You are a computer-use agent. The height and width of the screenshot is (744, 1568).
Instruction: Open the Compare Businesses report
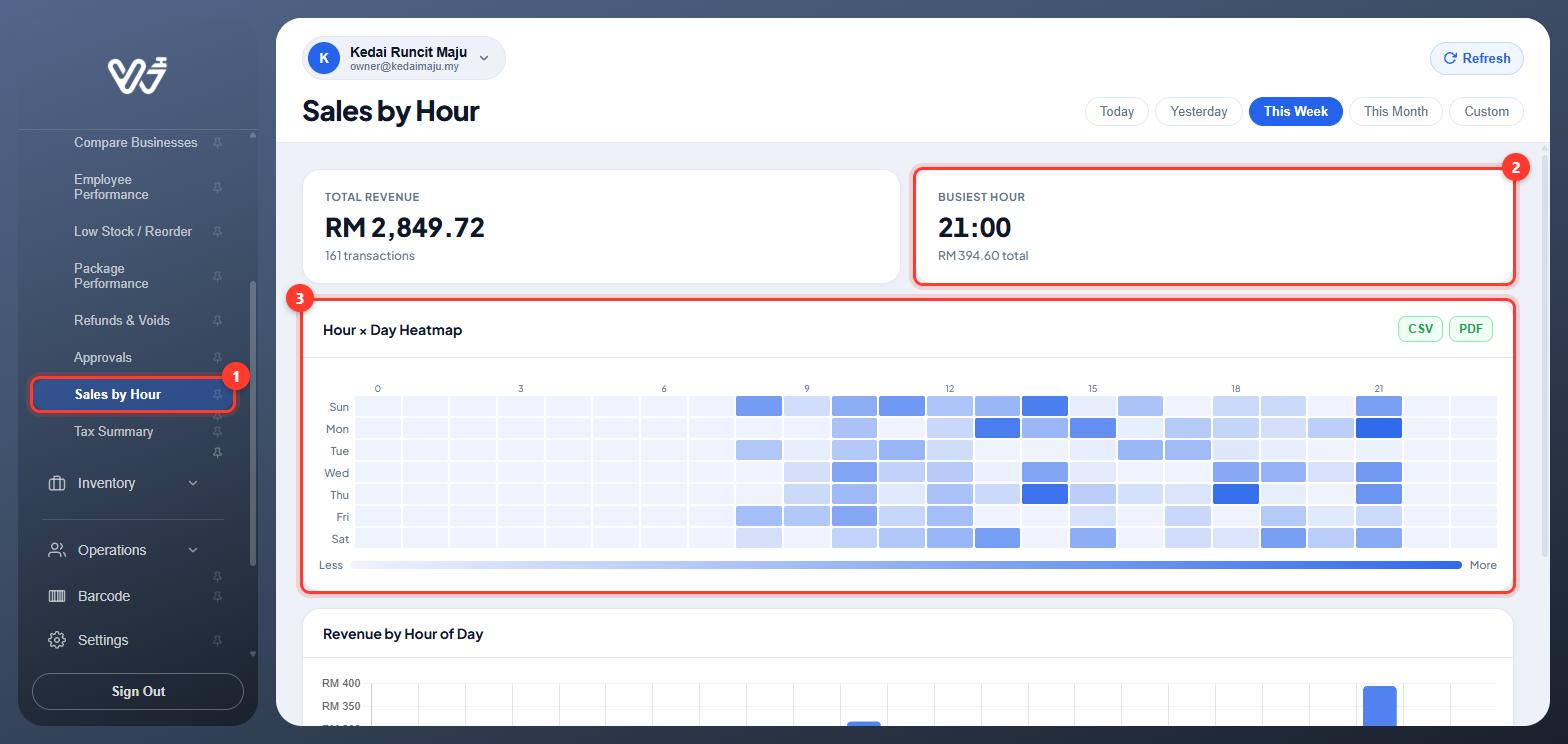pos(136,142)
